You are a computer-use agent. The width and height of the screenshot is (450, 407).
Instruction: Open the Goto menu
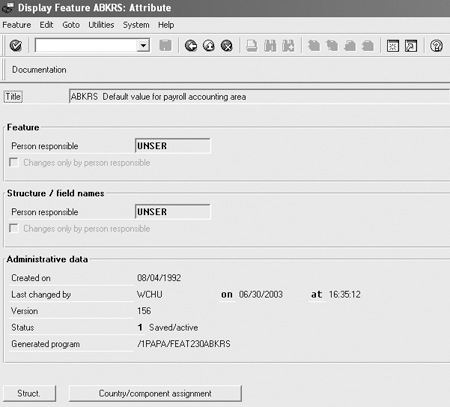click(x=71, y=25)
